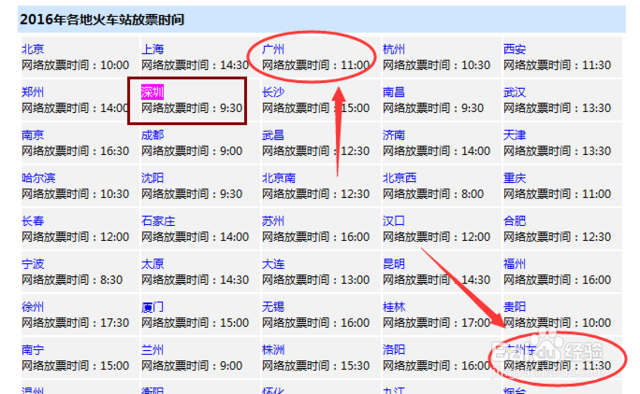Click the 苏州 station link

[273, 221]
